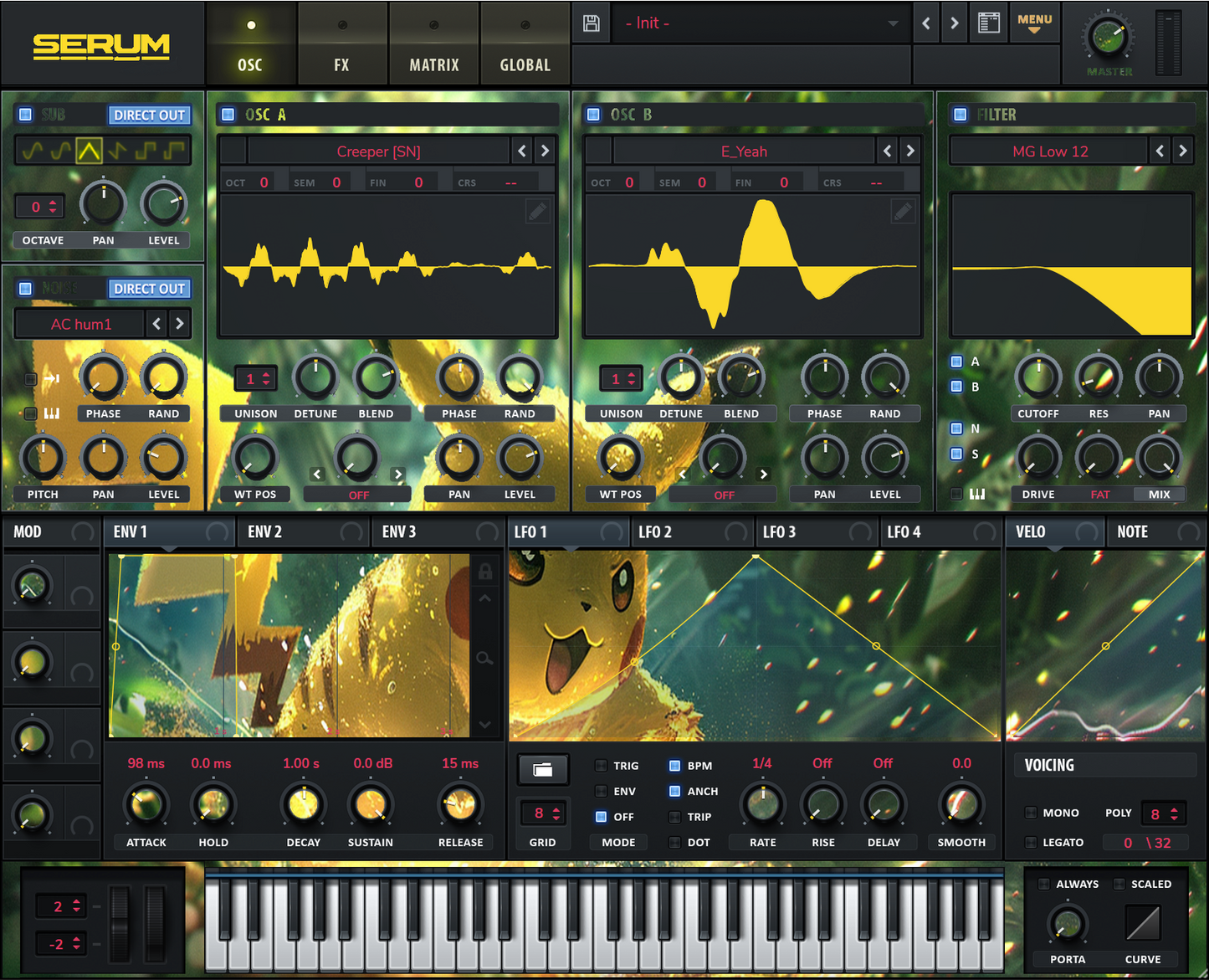Viewport: 1209px width, 980px height.
Task: Select next filter type arrow
Action: pyautogui.click(x=1182, y=151)
